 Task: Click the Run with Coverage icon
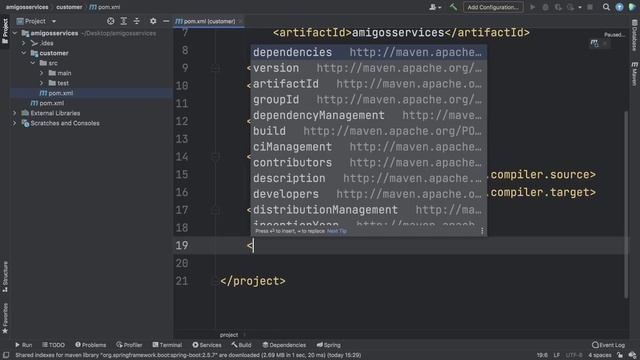tap(558, 7)
